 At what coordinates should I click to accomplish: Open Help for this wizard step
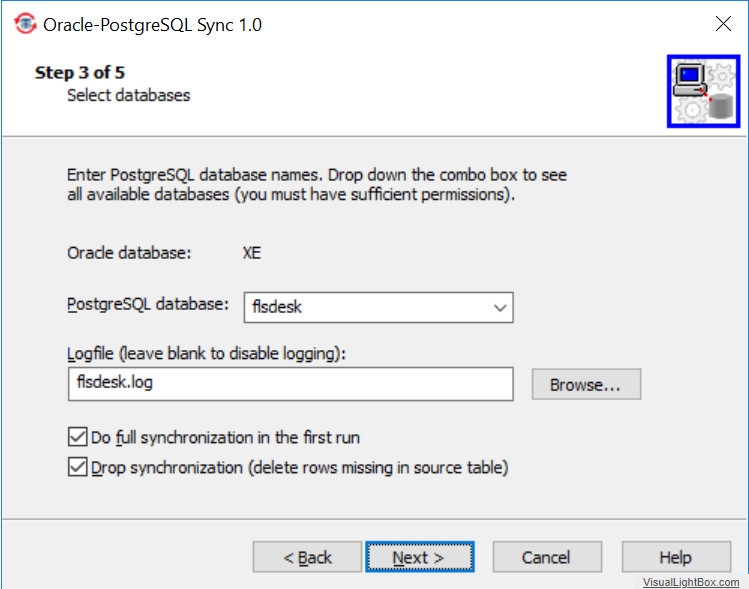tap(676, 557)
